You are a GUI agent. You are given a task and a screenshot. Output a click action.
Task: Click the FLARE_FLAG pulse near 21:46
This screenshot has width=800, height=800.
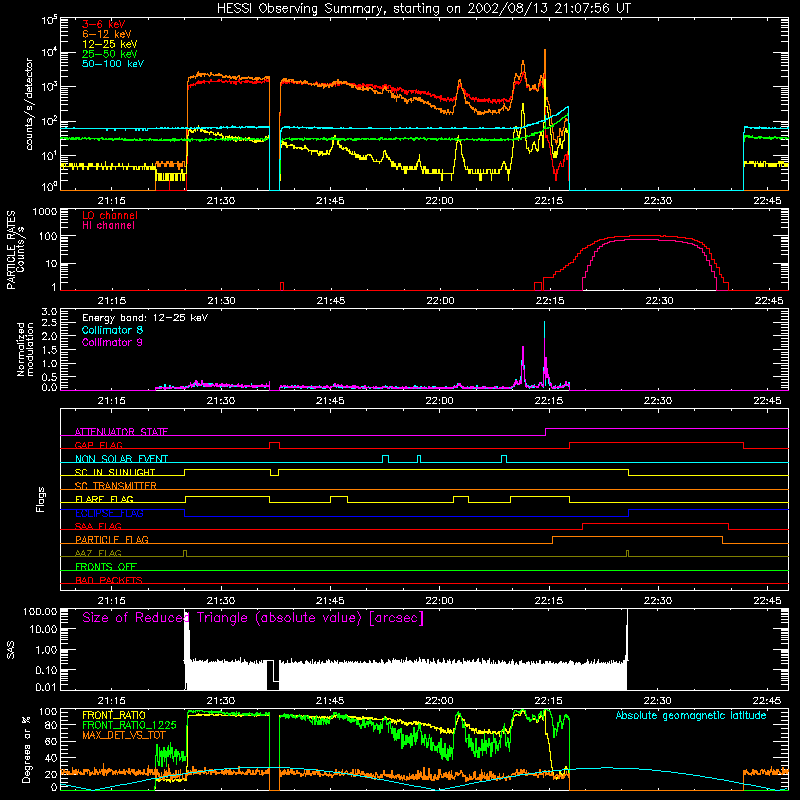tap(339, 499)
